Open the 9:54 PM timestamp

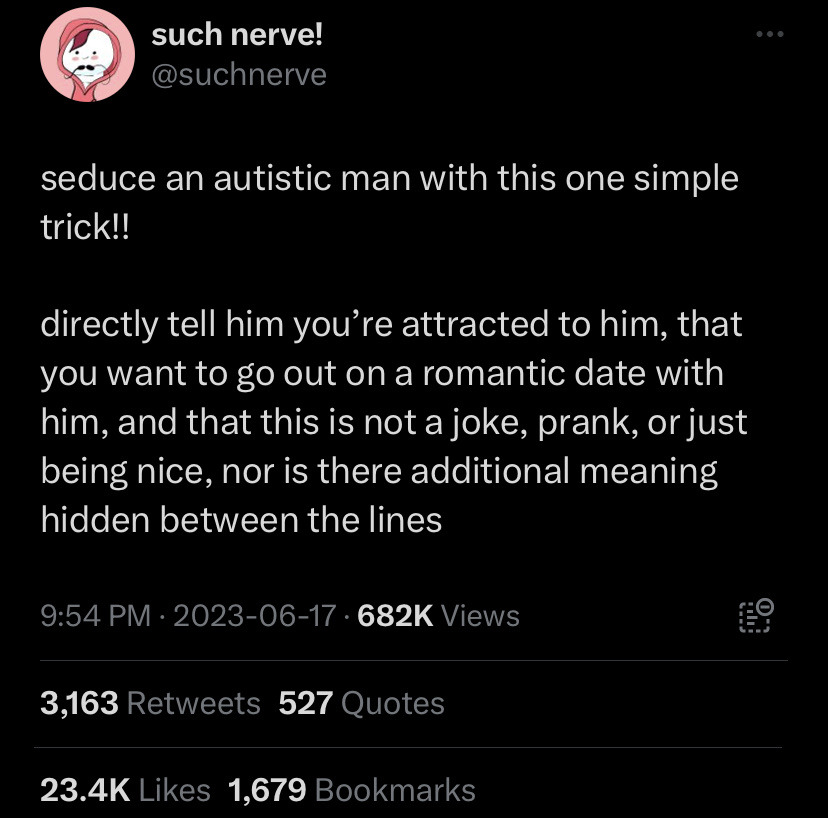coord(96,616)
